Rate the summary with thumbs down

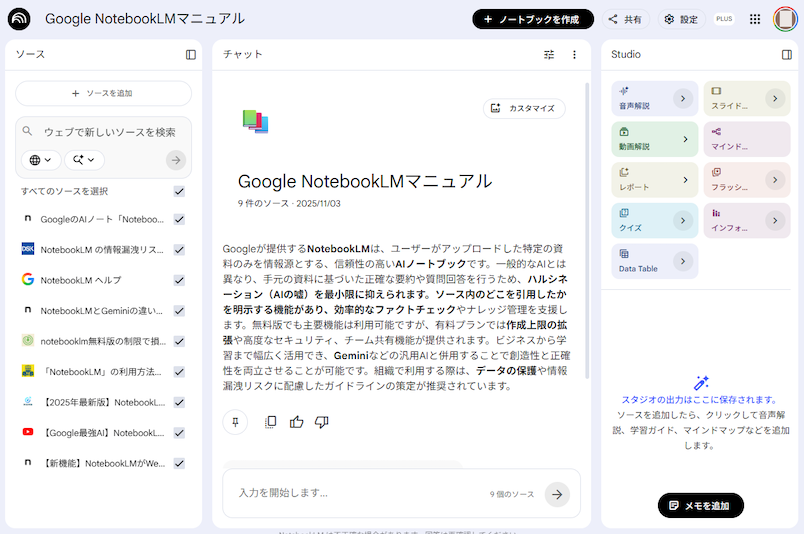click(x=322, y=422)
